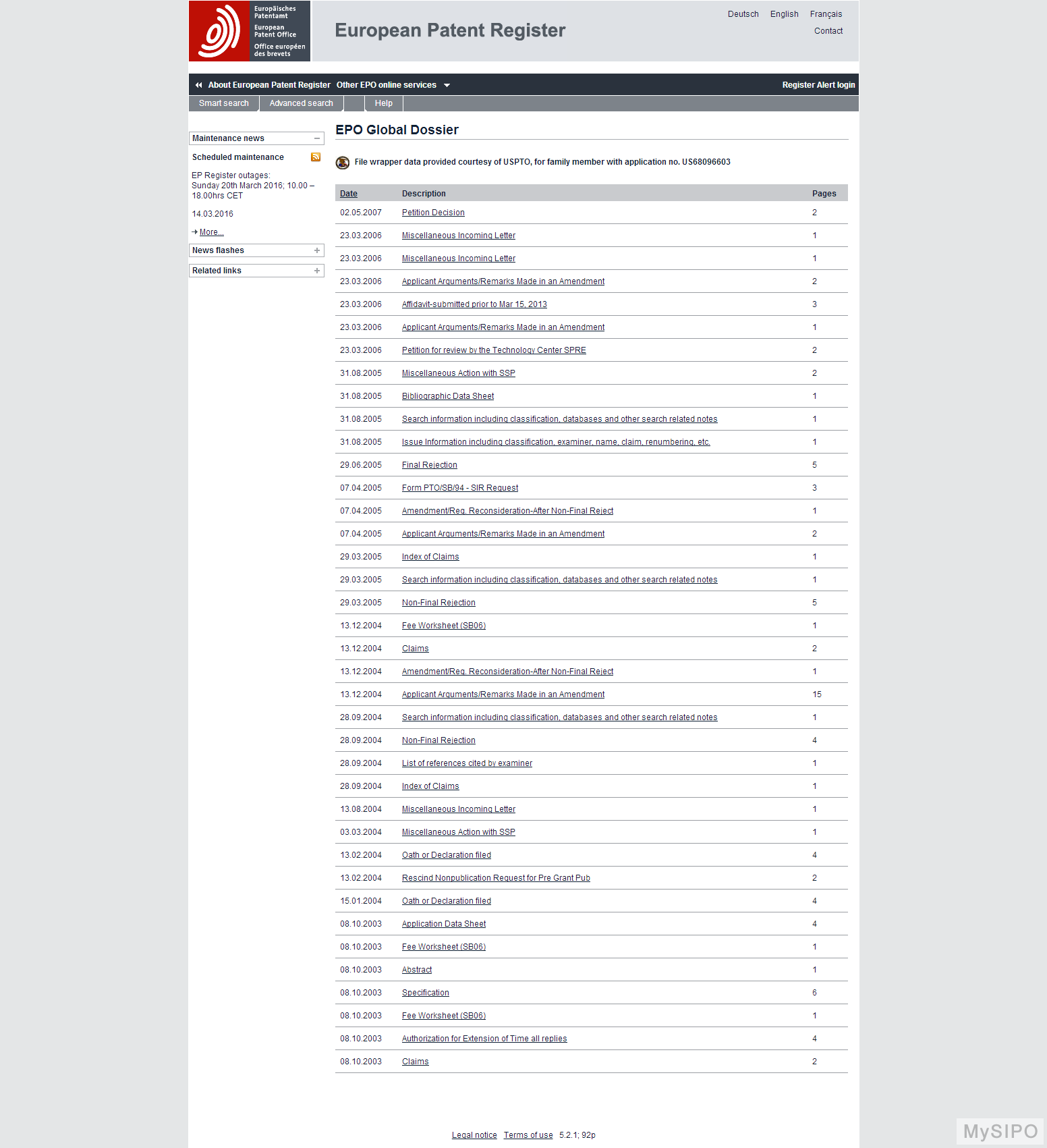
Task: Expand the News flashes panel
Action: 316,250
